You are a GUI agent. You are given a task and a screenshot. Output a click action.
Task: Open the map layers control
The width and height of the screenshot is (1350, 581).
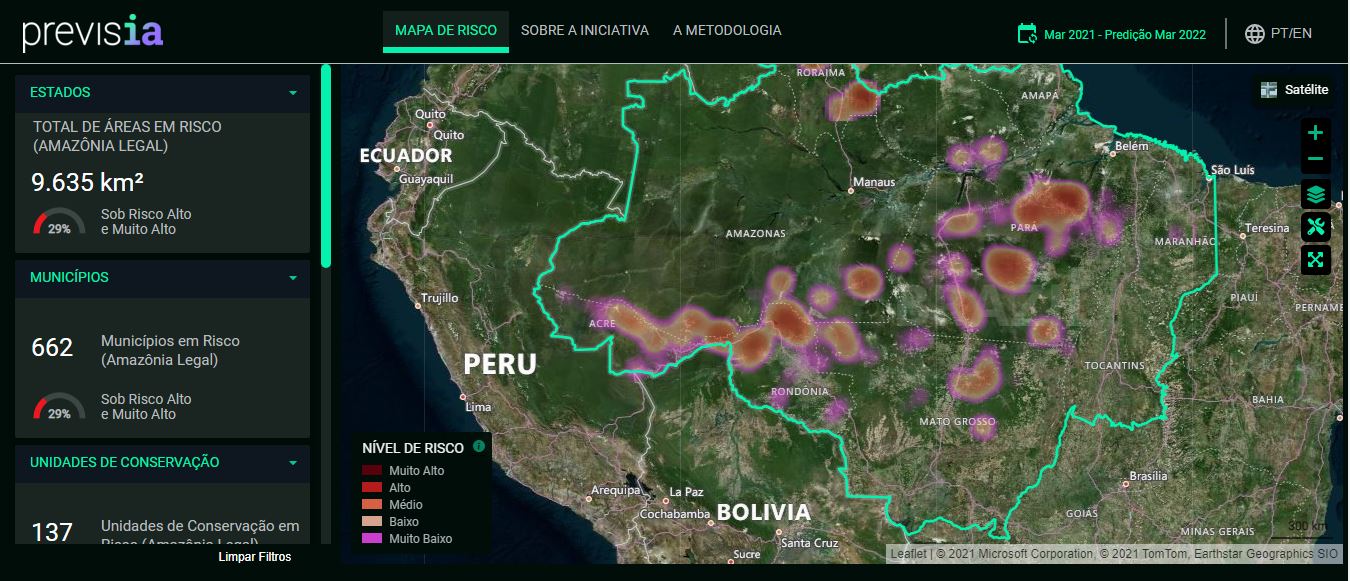pyautogui.click(x=1315, y=194)
